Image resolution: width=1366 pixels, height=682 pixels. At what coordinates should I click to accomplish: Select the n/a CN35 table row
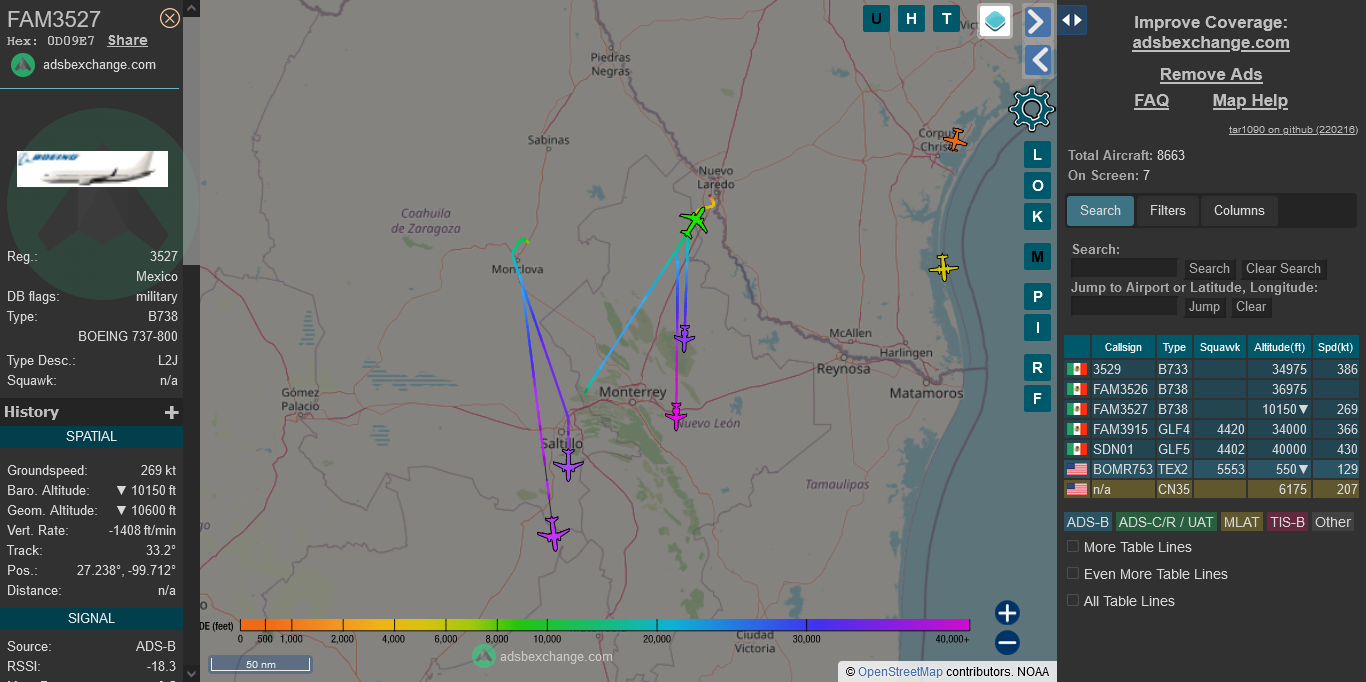[x=1212, y=489]
